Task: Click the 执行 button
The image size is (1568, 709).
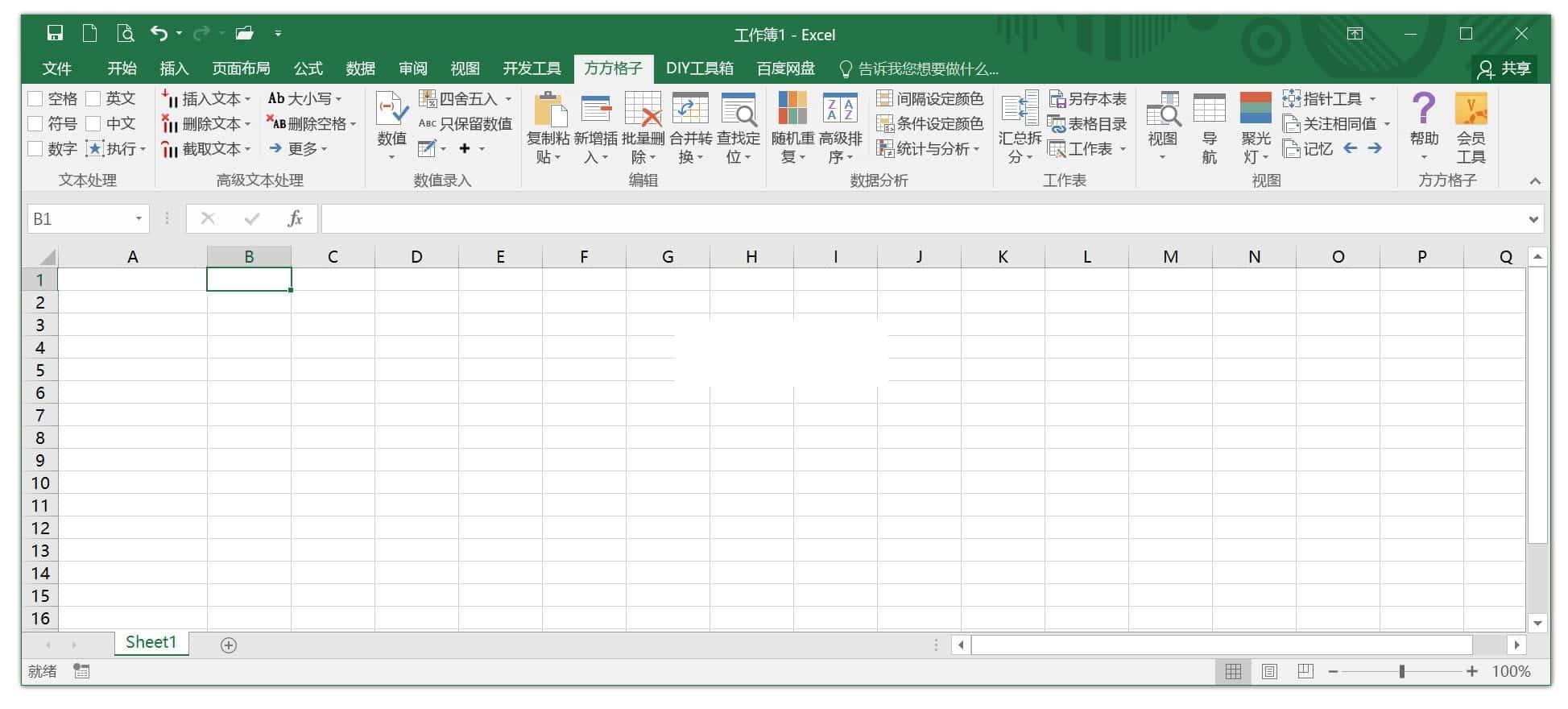Action: point(116,149)
